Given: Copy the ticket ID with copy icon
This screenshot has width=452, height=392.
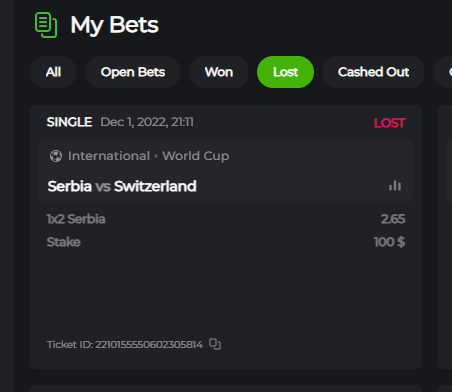Looking at the screenshot, I should click(x=215, y=344).
